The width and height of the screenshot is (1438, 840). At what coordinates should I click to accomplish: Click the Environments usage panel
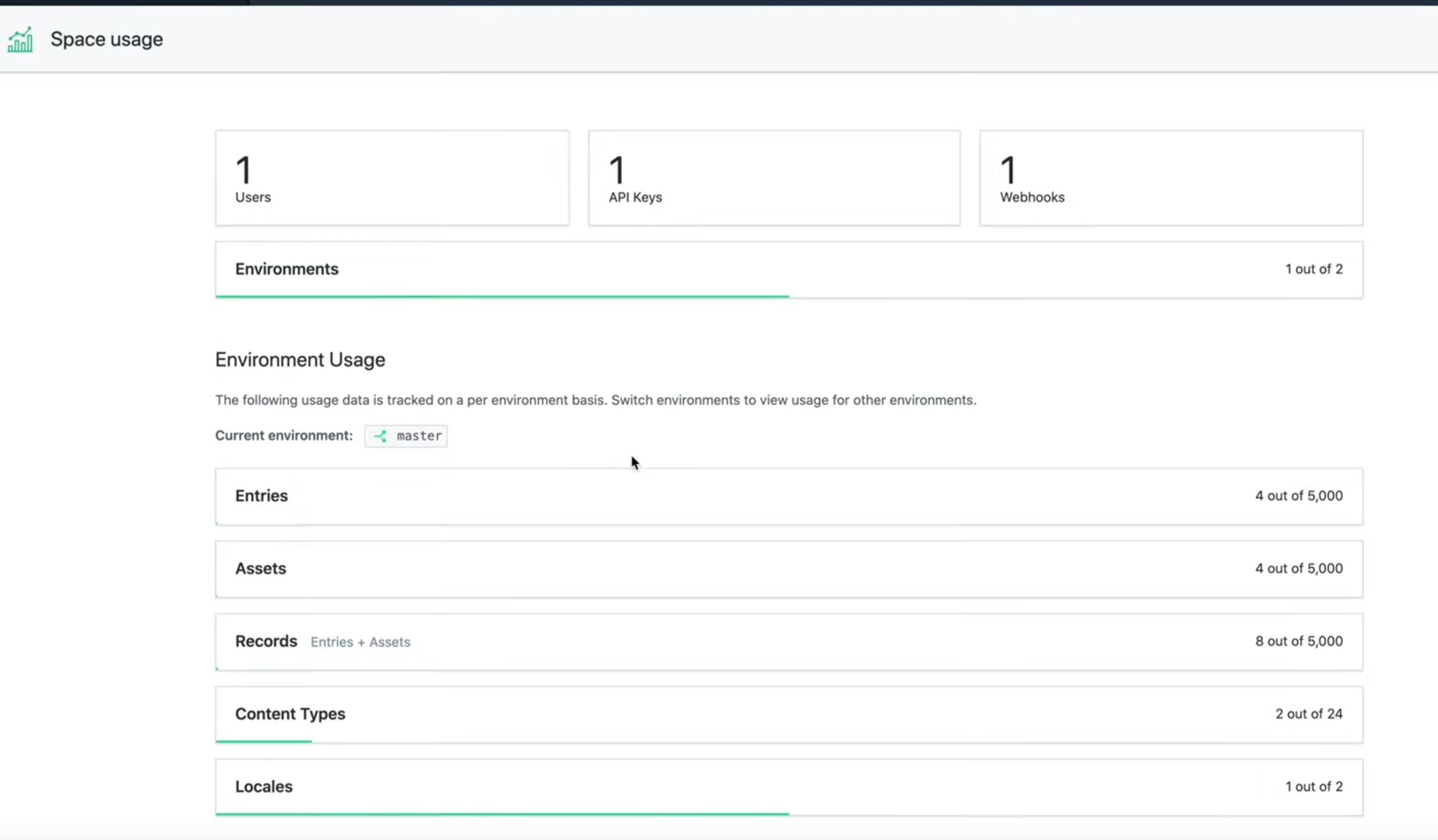tap(789, 269)
